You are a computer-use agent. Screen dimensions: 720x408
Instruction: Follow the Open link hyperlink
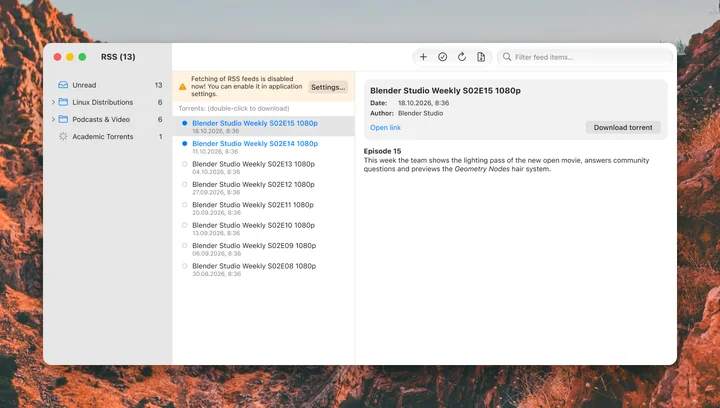point(385,128)
